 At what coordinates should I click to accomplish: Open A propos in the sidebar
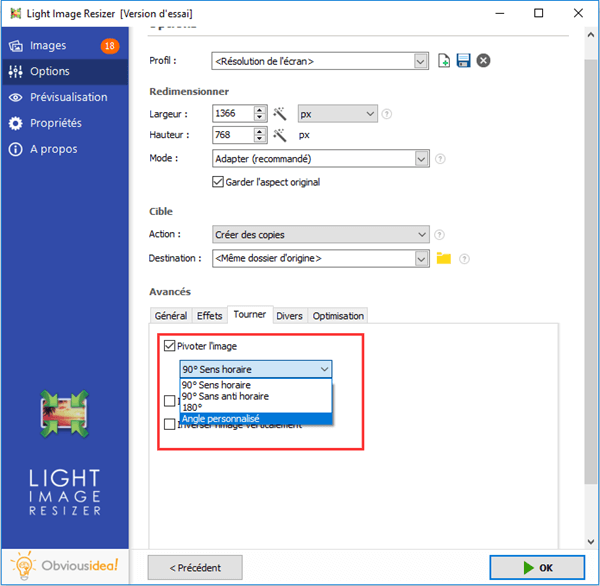(x=64, y=149)
